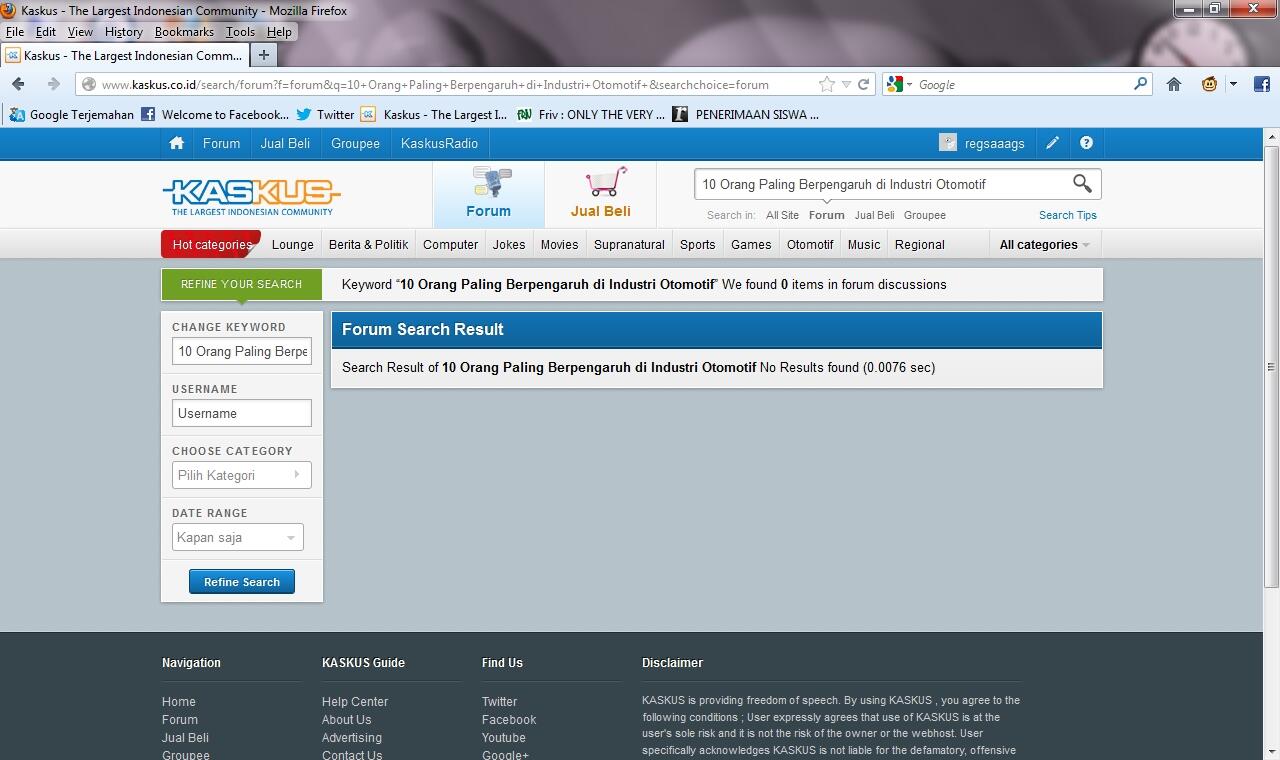Open the File menu
The height and width of the screenshot is (760, 1280).
tap(15, 32)
